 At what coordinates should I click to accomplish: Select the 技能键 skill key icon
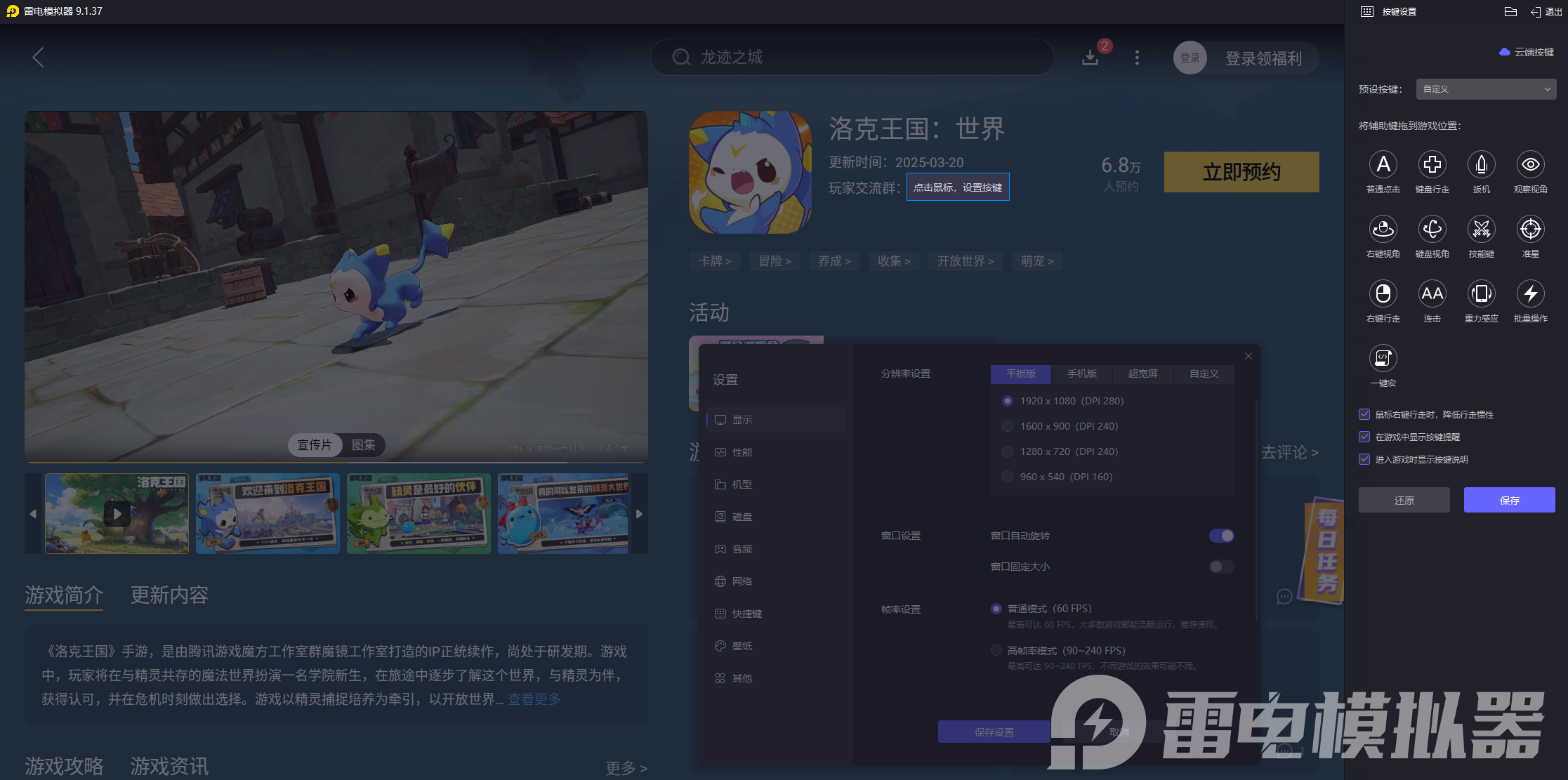click(1482, 230)
